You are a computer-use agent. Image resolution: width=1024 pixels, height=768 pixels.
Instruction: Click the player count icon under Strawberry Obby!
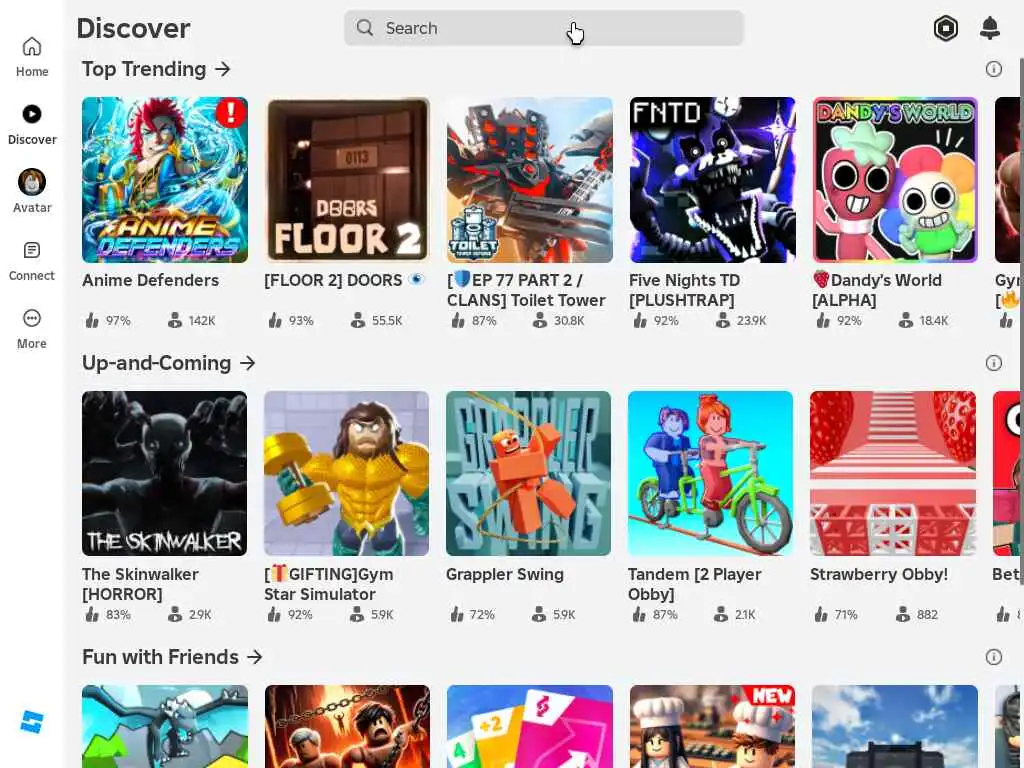tap(903, 614)
